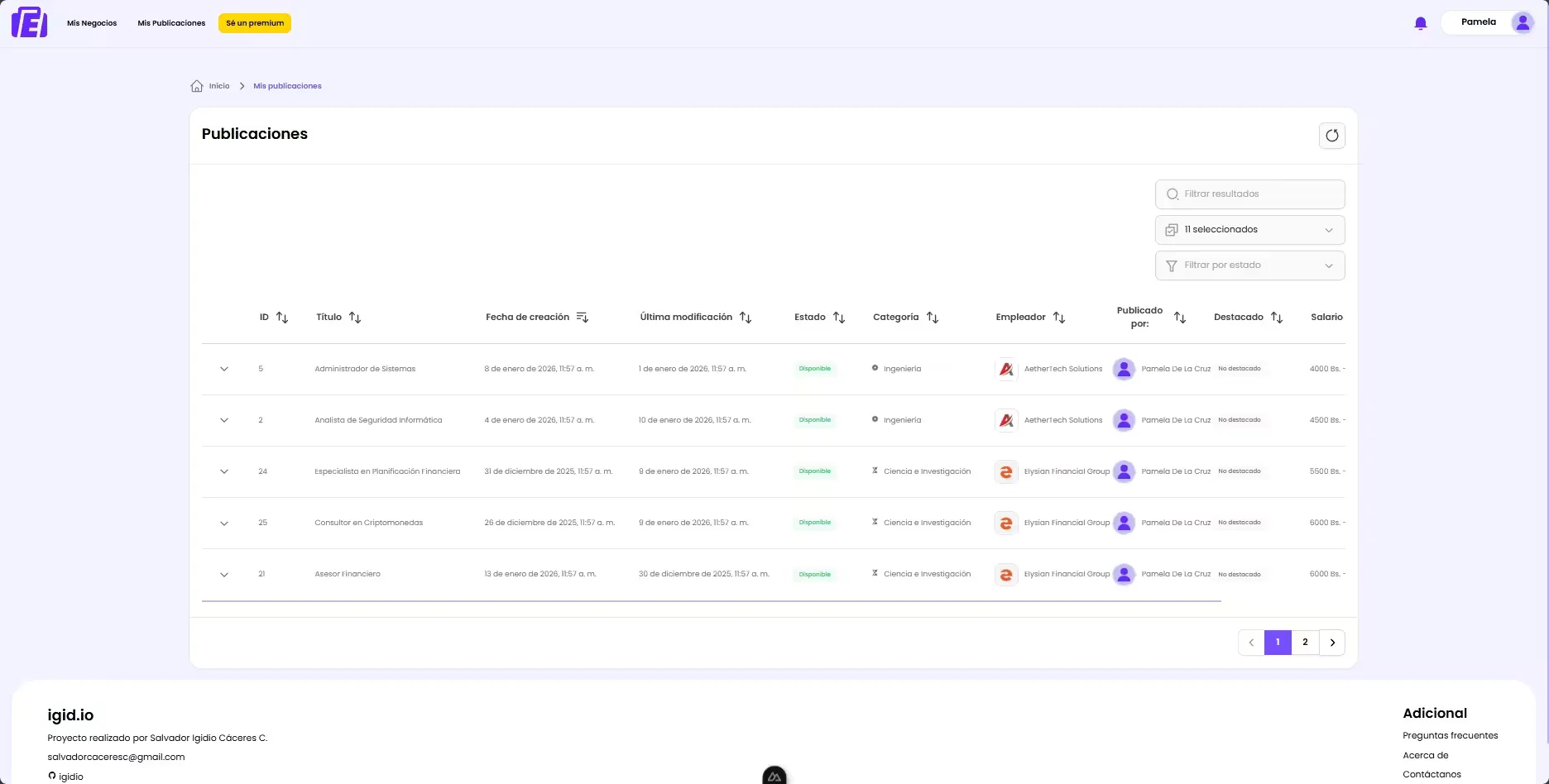Expand row for Administrador de Sistemas
The height and width of the screenshot is (784, 1549).
pos(224,369)
